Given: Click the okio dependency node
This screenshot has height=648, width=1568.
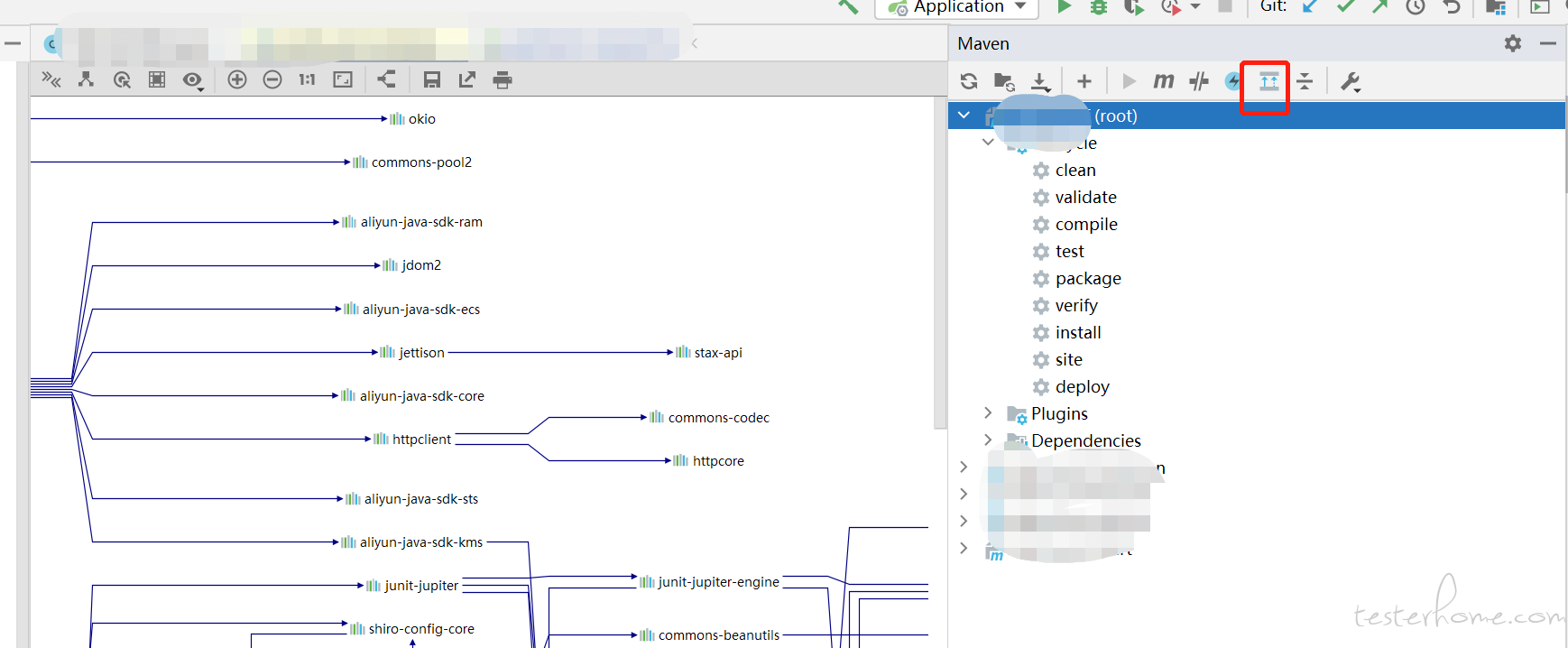Looking at the screenshot, I should pyautogui.click(x=413, y=119).
